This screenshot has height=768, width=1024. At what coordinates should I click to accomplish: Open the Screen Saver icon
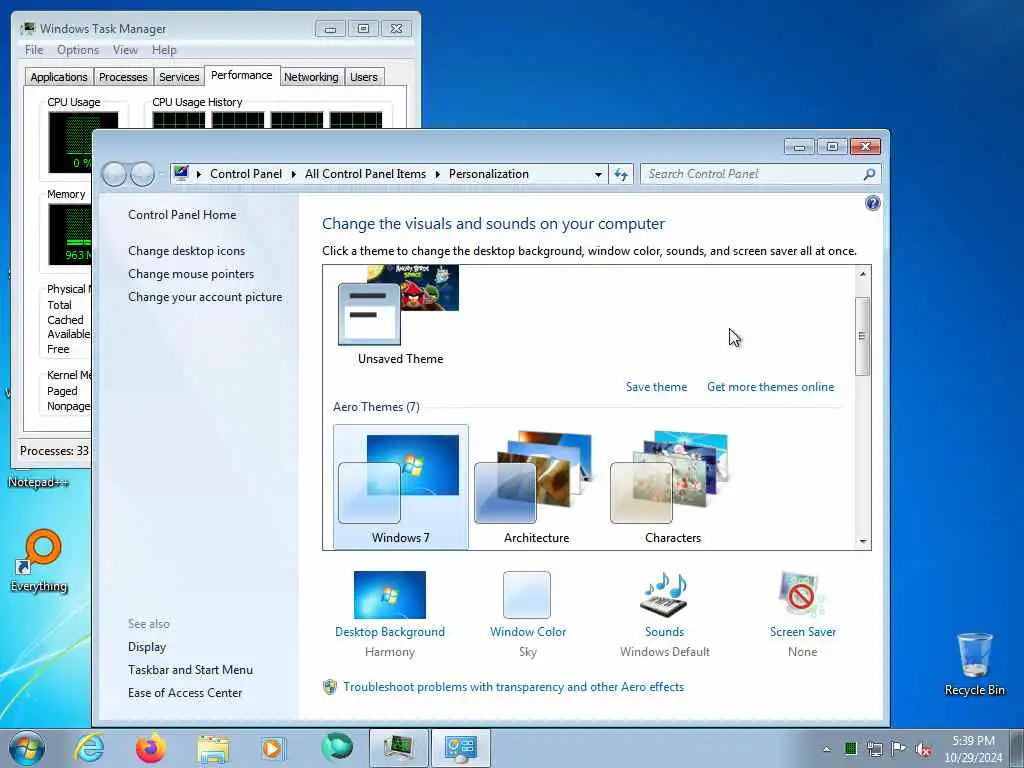(801, 594)
